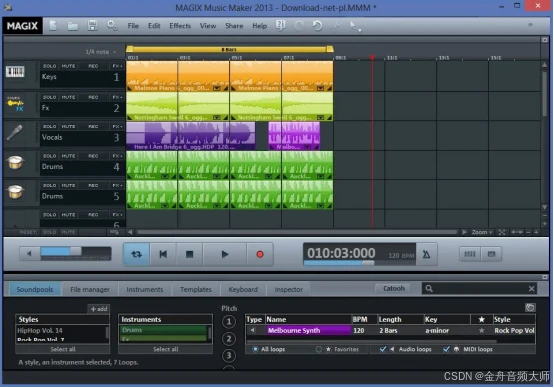
Task: Click the Catooh button
Action: click(x=394, y=288)
